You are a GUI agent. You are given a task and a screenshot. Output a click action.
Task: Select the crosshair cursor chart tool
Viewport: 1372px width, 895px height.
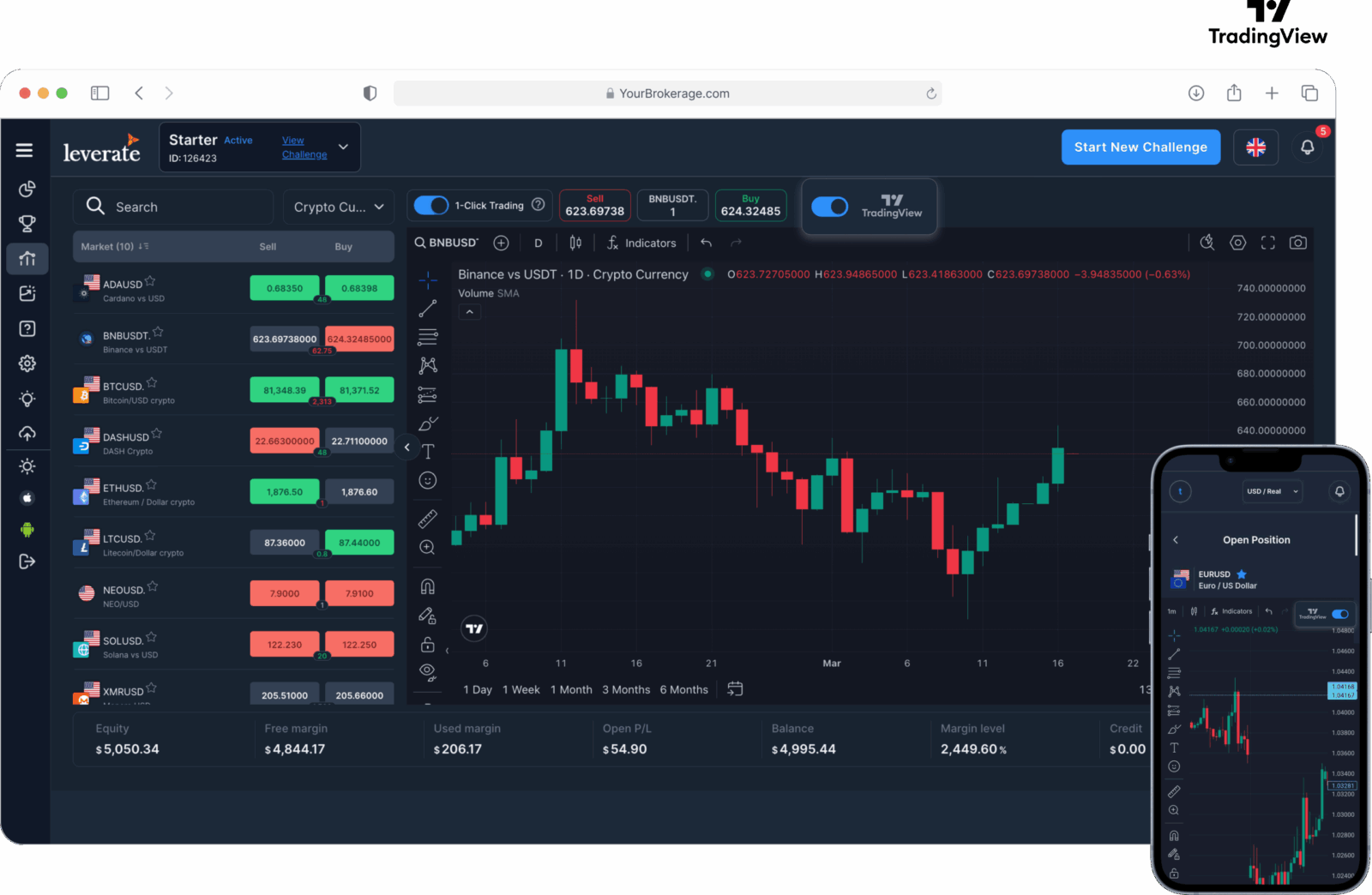[x=428, y=279]
